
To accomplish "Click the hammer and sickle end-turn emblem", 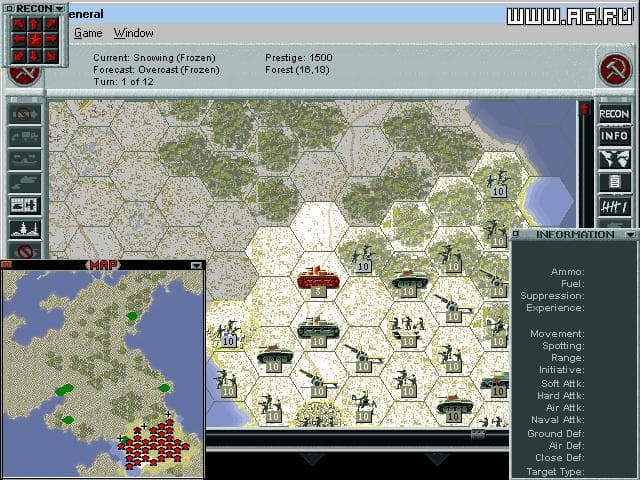I will [x=615, y=69].
